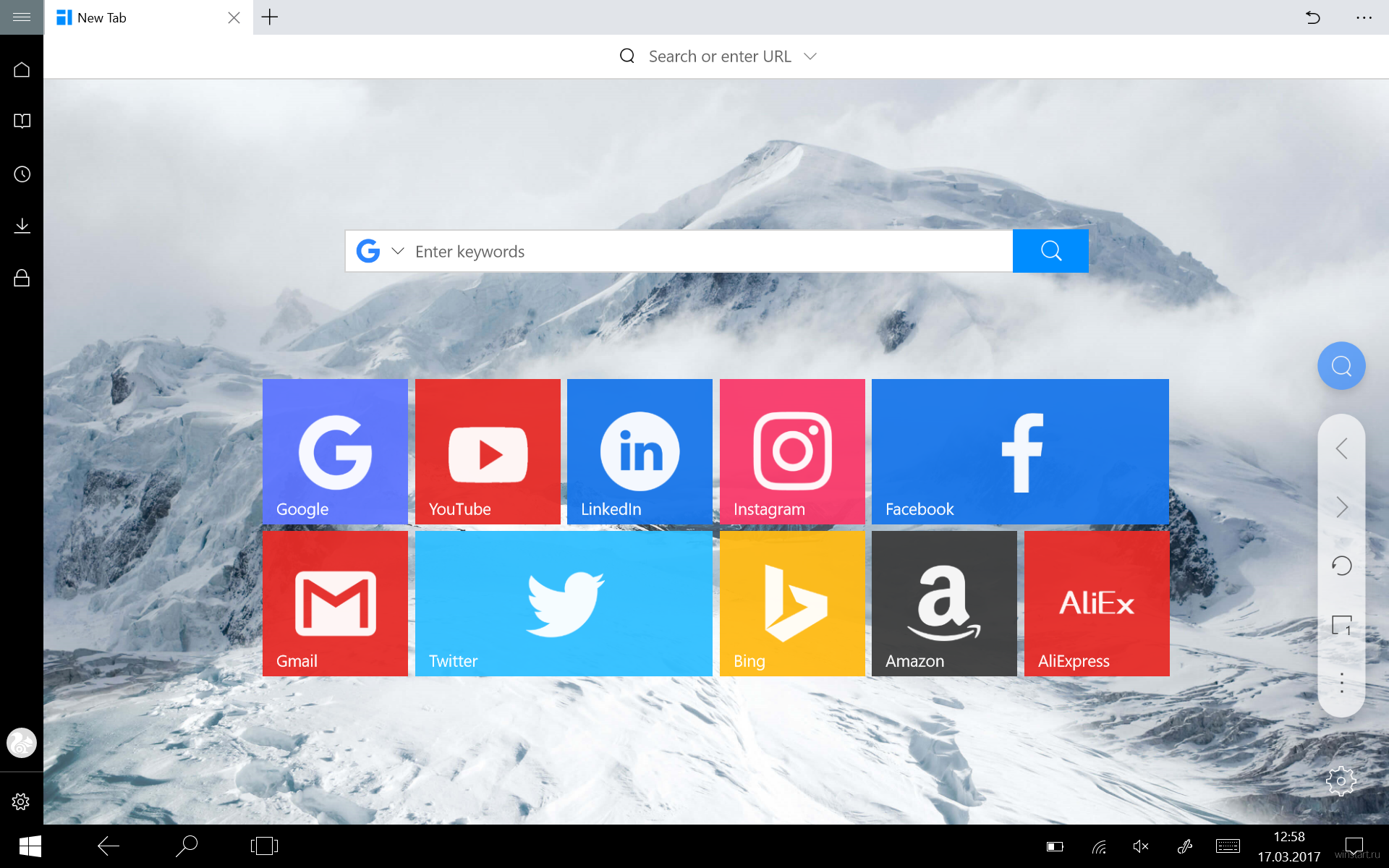
Task: Open Bookmarks book icon in the sidebar
Action: click(22, 121)
